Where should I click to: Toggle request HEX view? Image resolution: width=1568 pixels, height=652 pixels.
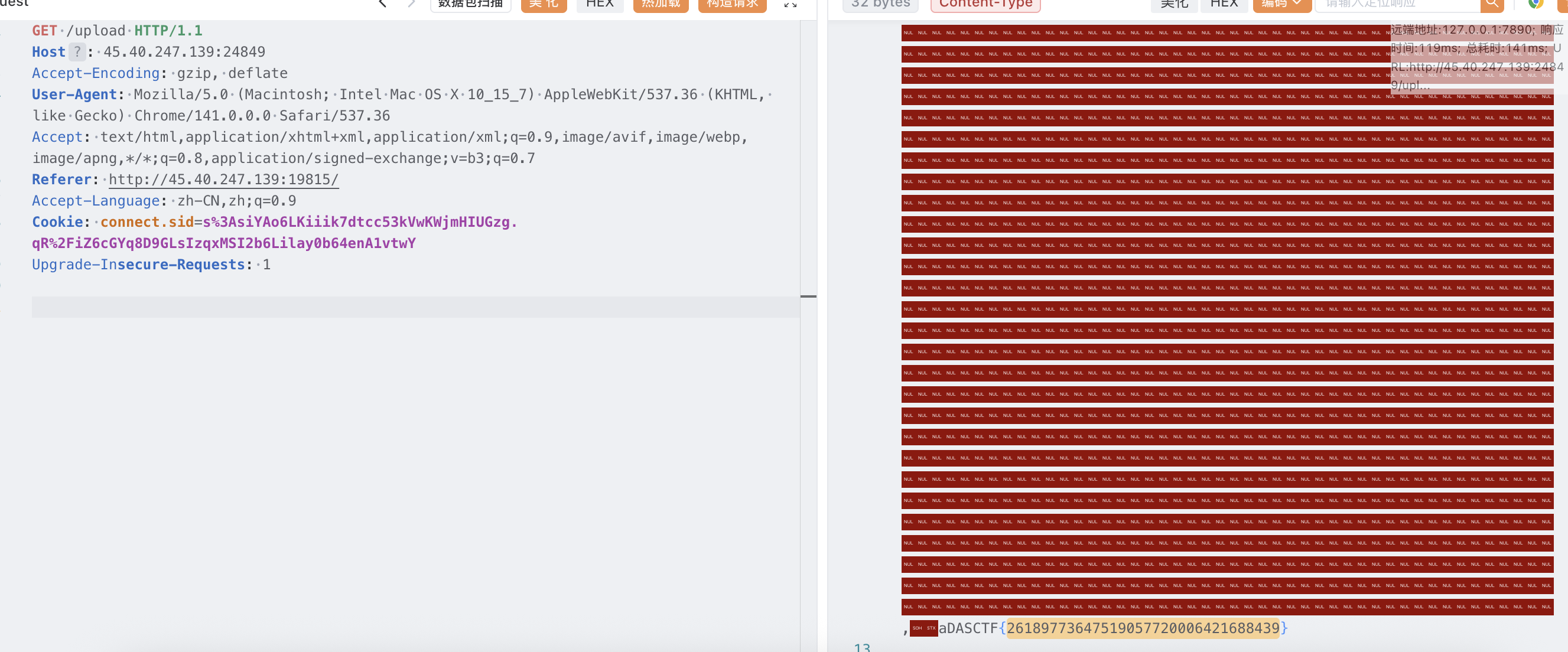coord(600,4)
